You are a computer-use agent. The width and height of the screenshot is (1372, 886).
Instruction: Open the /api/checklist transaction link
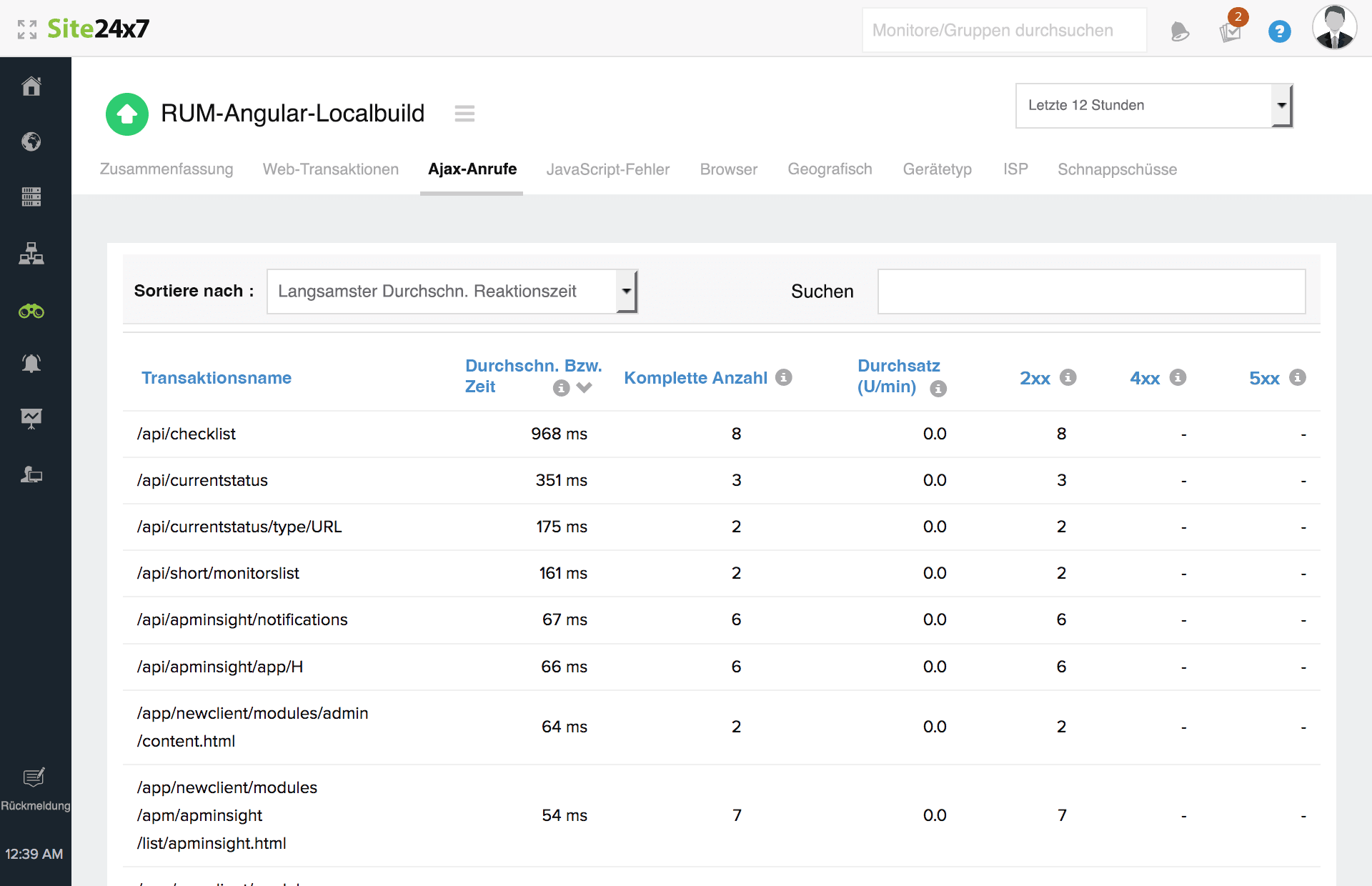187,434
